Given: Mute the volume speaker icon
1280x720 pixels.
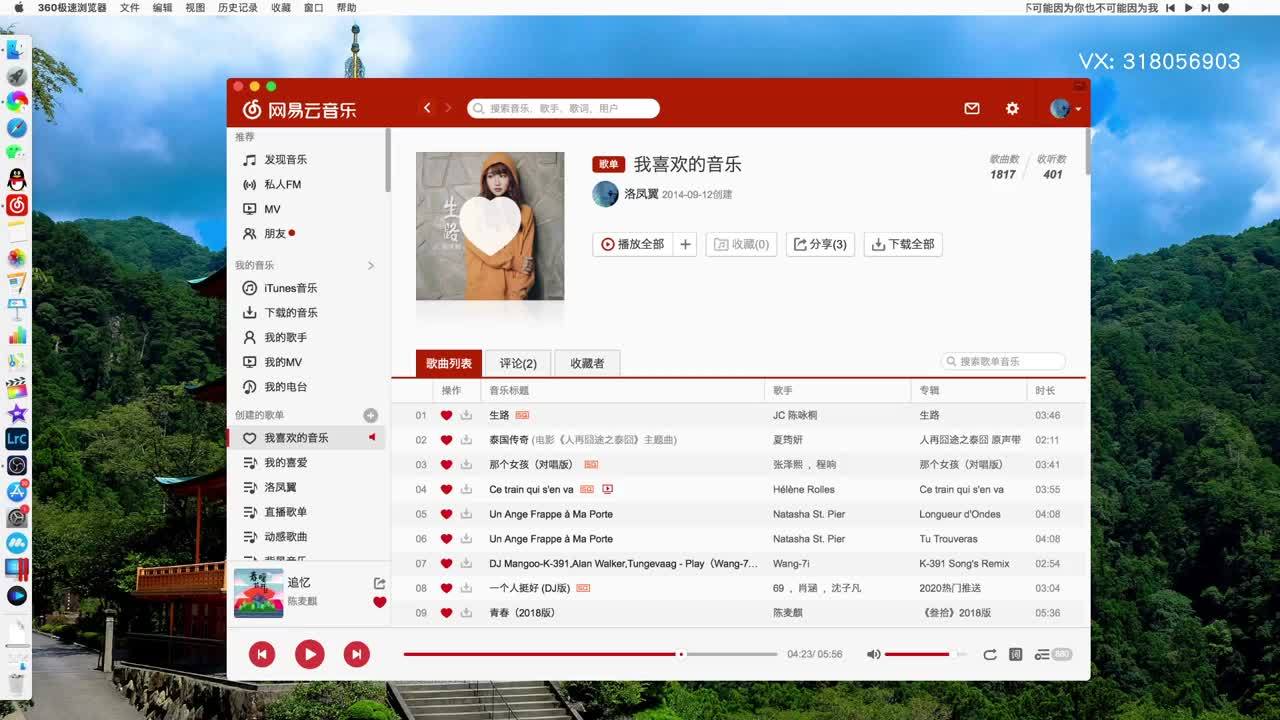Looking at the screenshot, I should [873, 654].
